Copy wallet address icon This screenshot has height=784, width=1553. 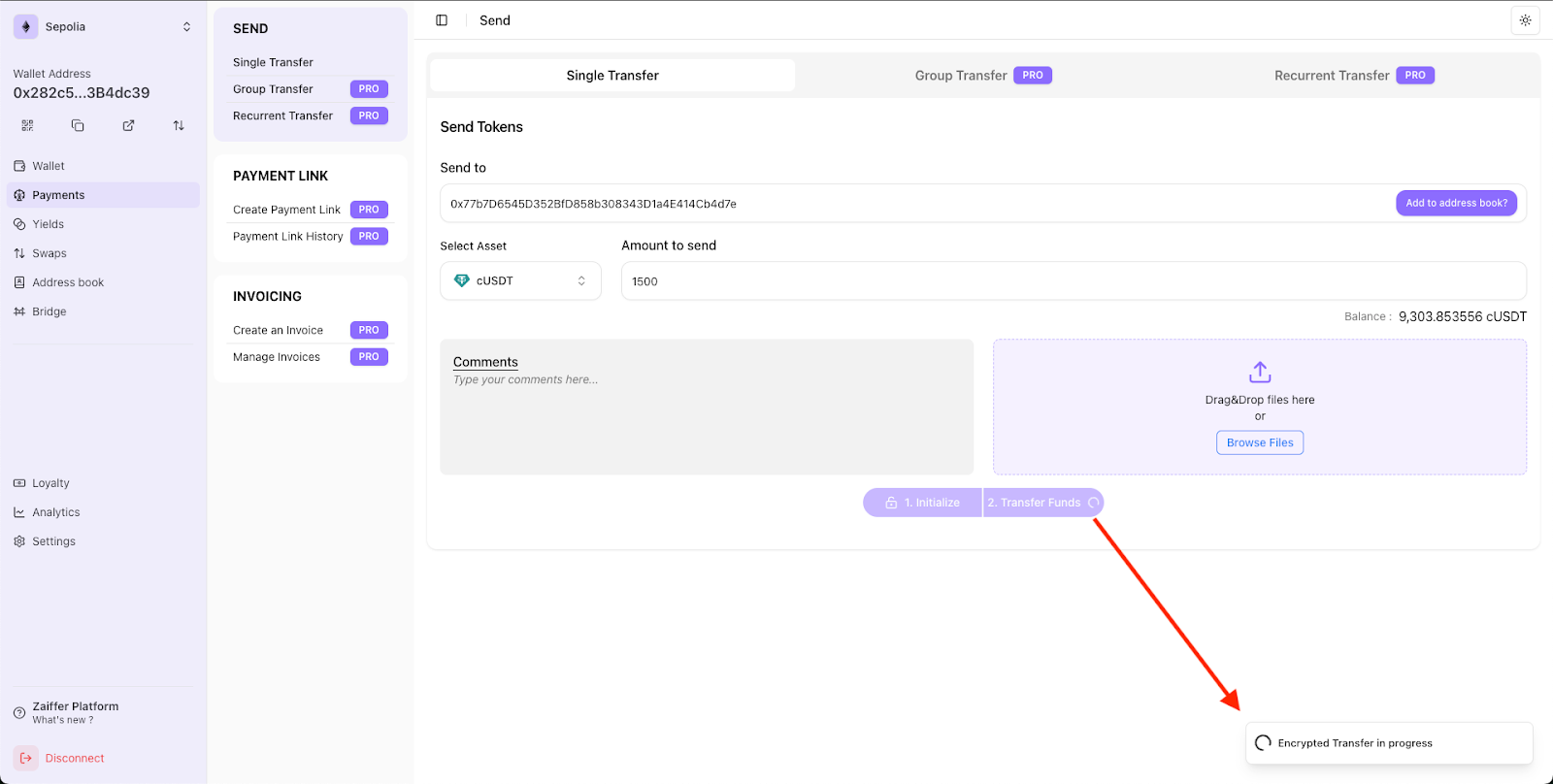[78, 125]
